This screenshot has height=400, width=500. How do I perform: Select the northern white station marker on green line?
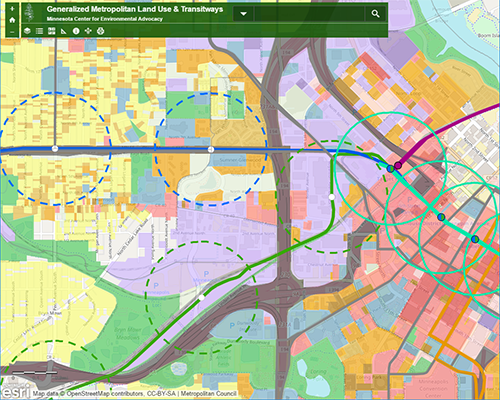click(x=332, y=197)
